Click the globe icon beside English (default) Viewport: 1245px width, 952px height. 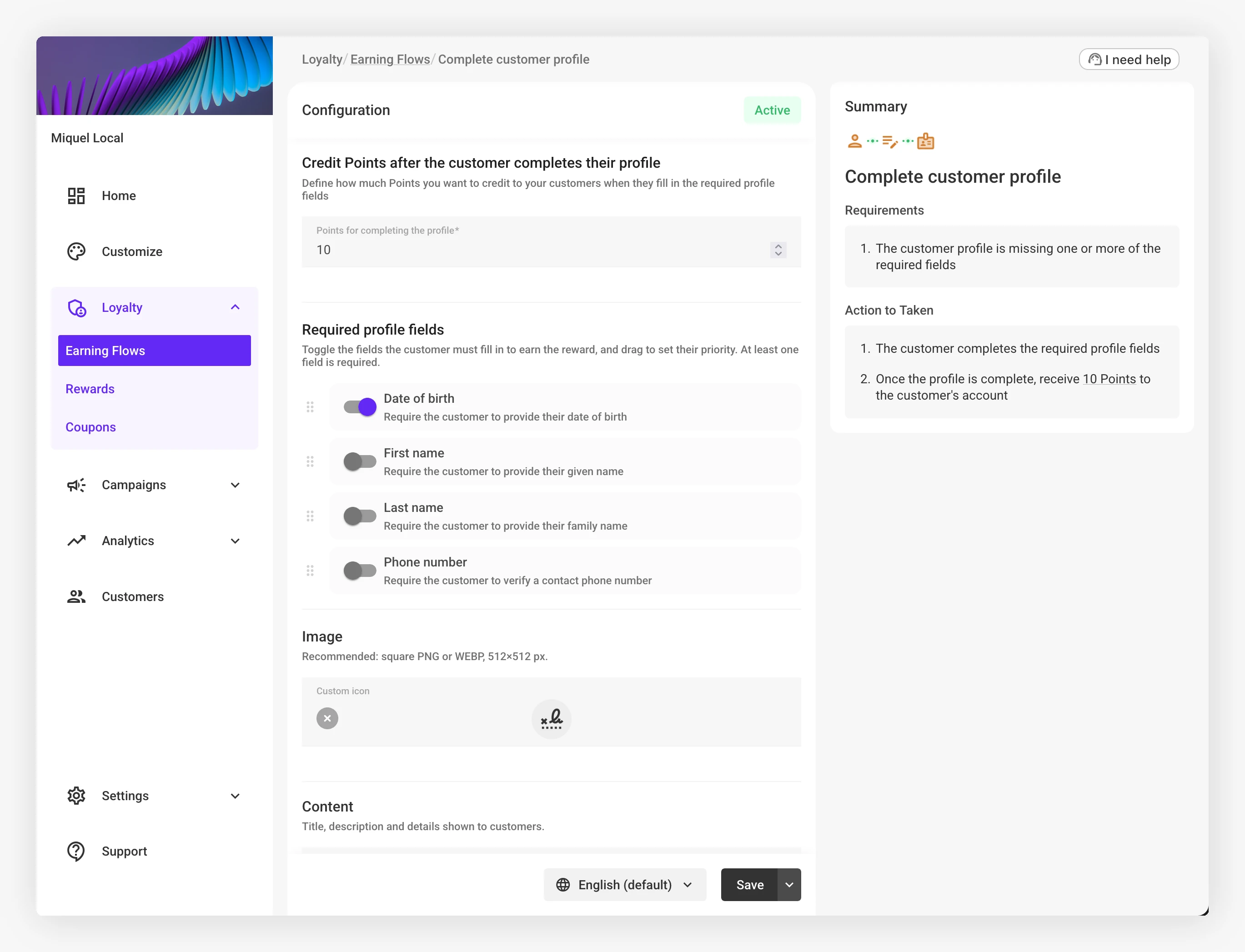pos(563,885)
